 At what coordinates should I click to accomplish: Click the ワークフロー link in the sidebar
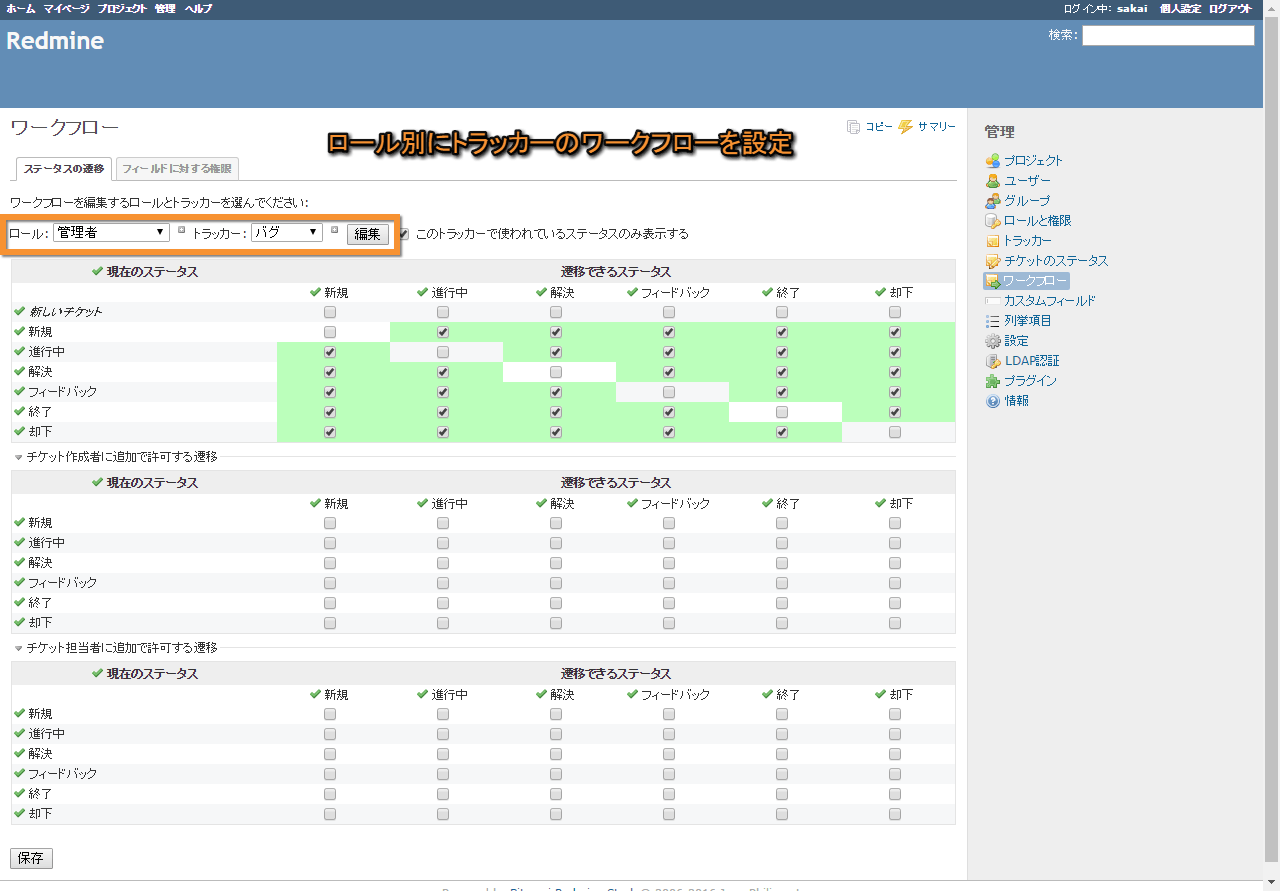click(x=1035, y=281)
